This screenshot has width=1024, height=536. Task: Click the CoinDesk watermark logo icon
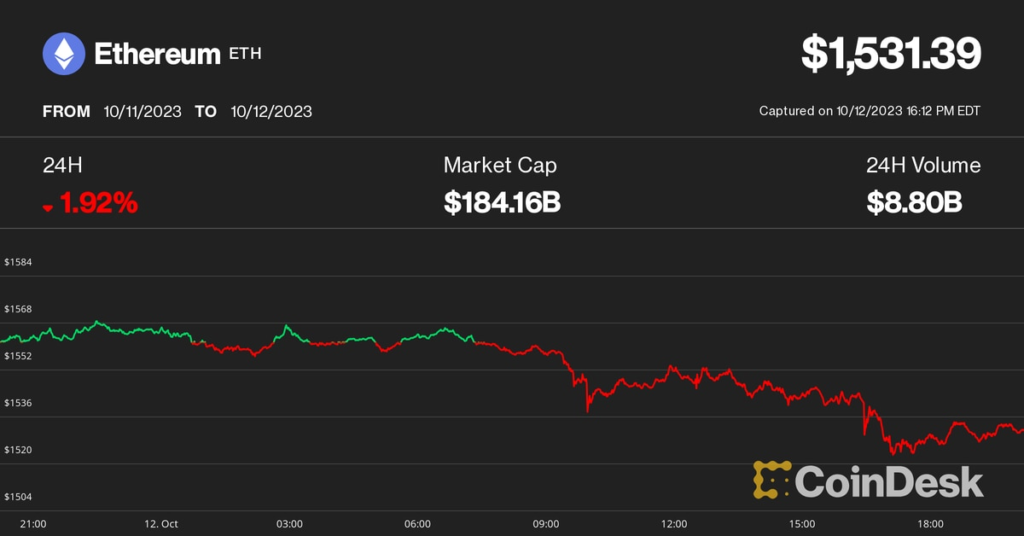772,481
